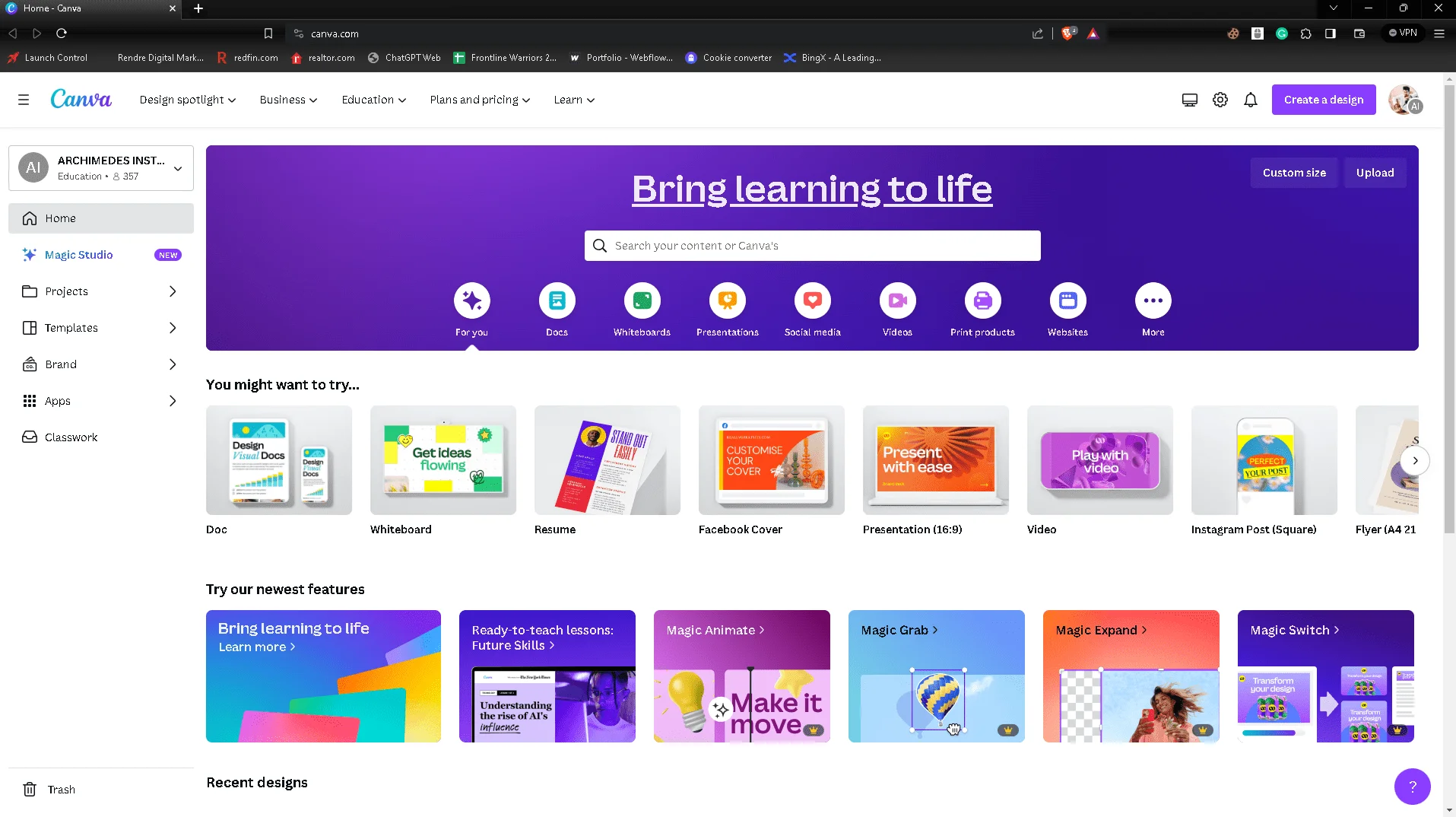The width and height of the screenshot is (1456, 817).
Task: Open Classwork in the sidebar
Action: 101,437
